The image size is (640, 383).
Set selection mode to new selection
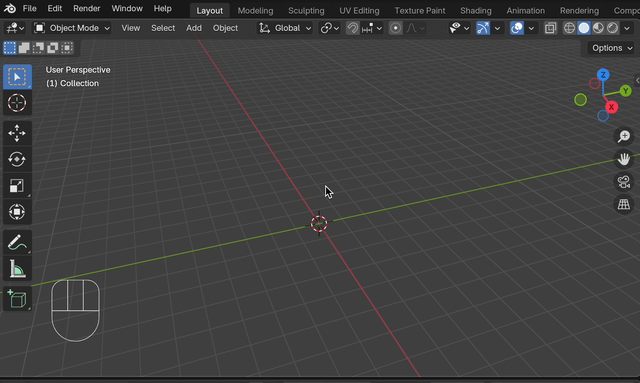pos(10,48)
